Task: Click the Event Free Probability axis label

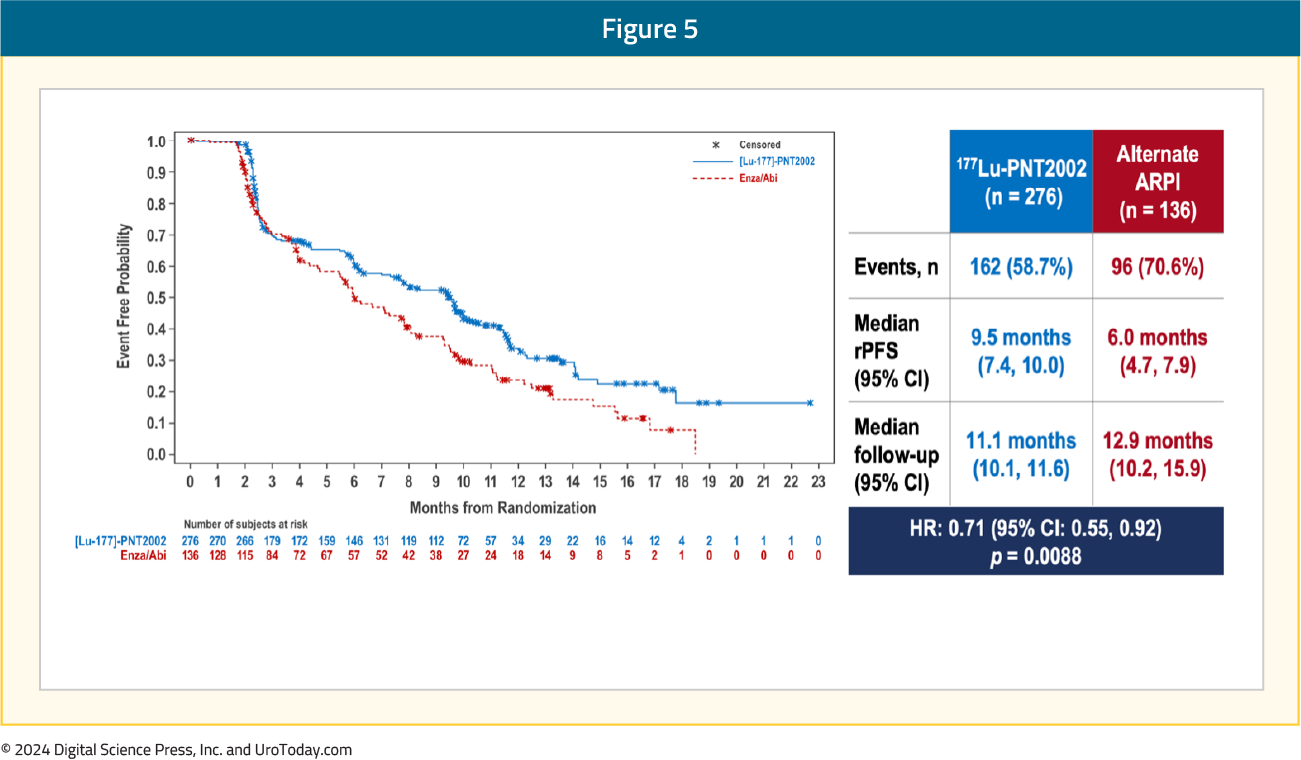Action: pyautogui.click(x=124, y=297)
